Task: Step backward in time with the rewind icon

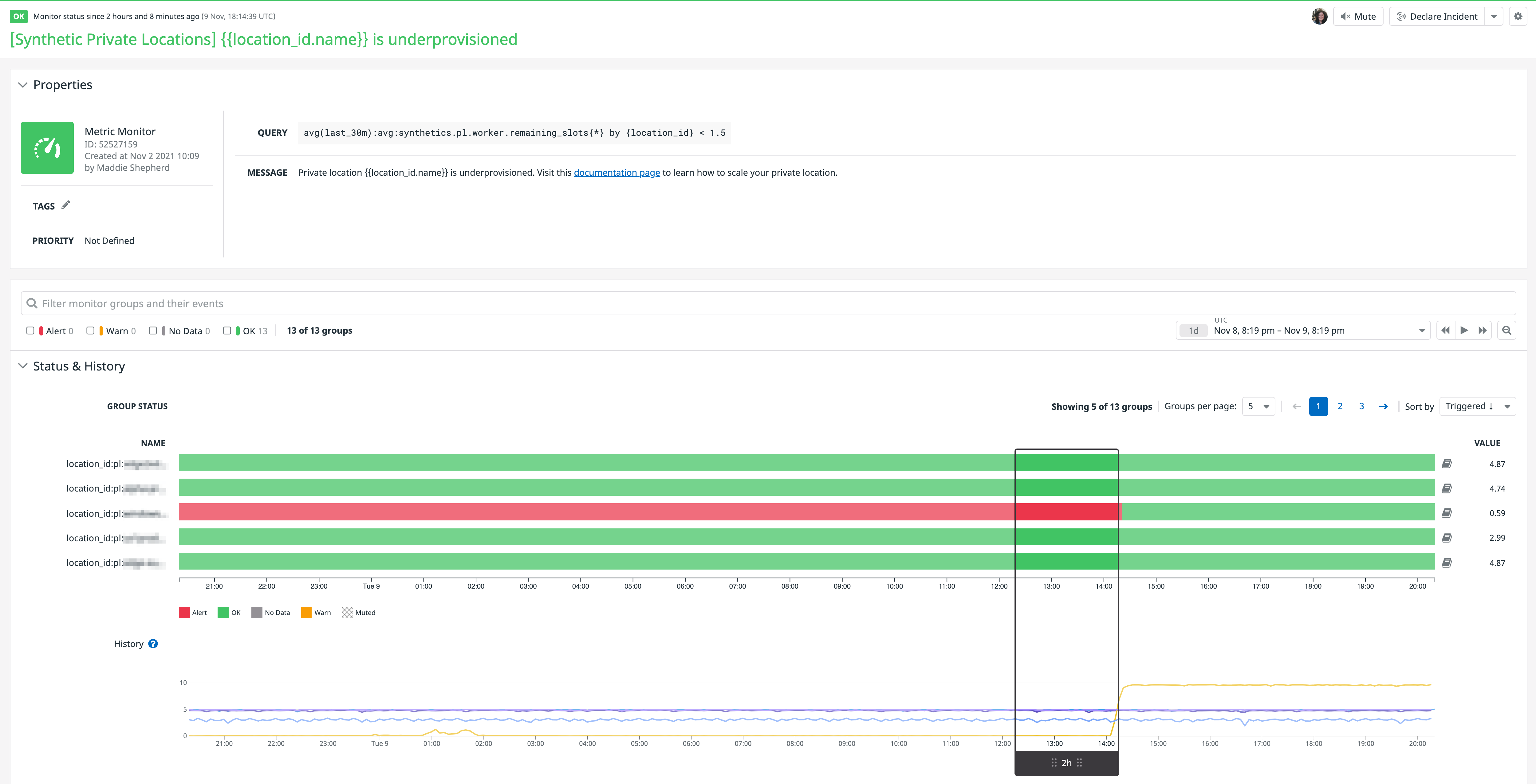Action: (1445, 330)
